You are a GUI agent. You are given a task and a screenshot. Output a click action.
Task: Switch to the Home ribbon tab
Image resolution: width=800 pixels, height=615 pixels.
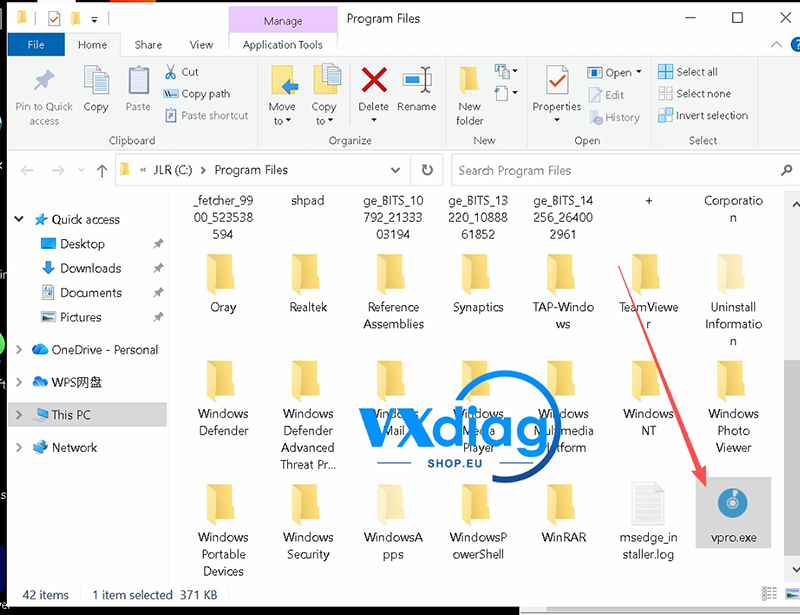pyautogui.click(x=92, y=45)
